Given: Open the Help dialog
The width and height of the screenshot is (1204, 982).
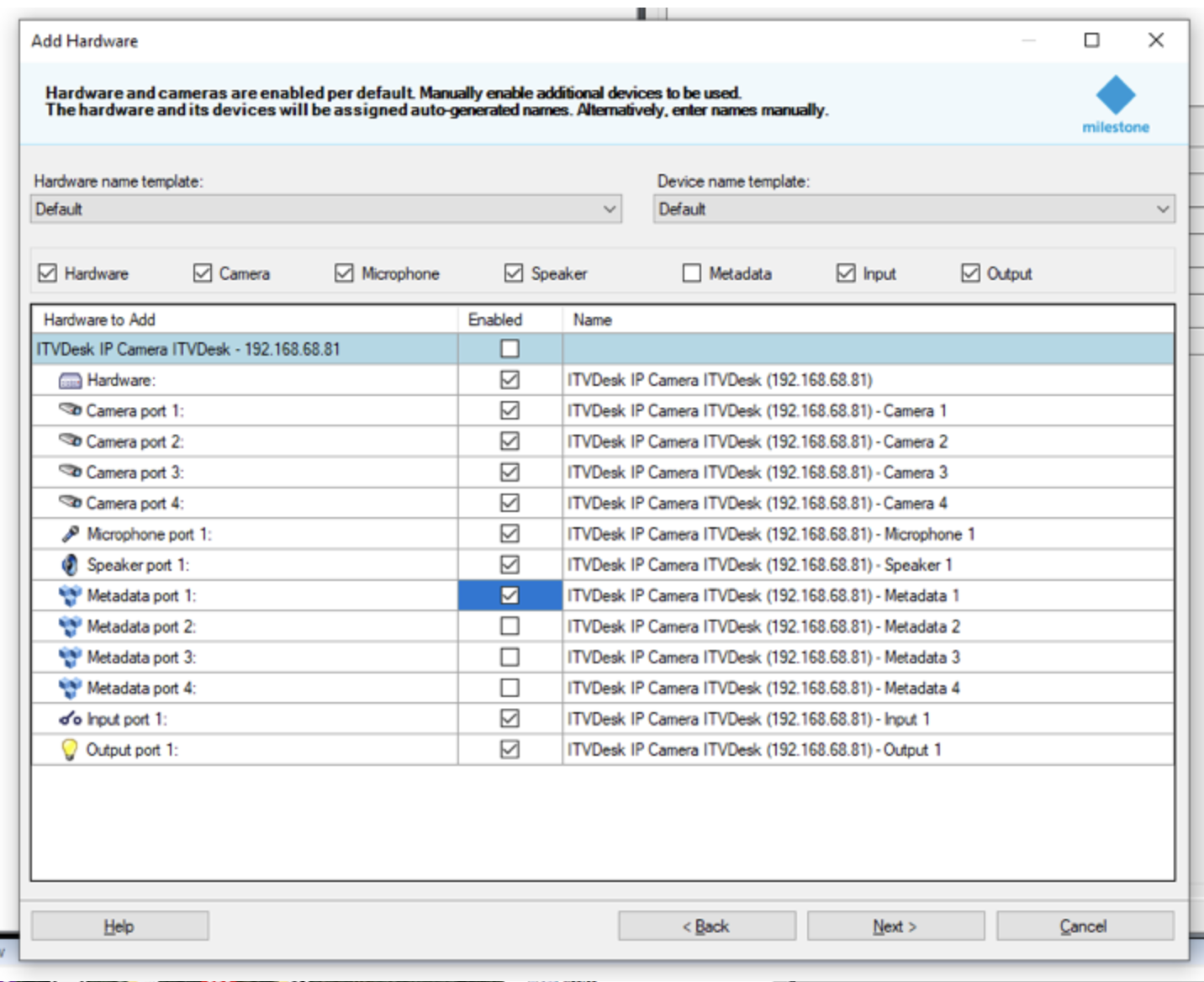Looking at the screenshot, I should pos(120,927).
